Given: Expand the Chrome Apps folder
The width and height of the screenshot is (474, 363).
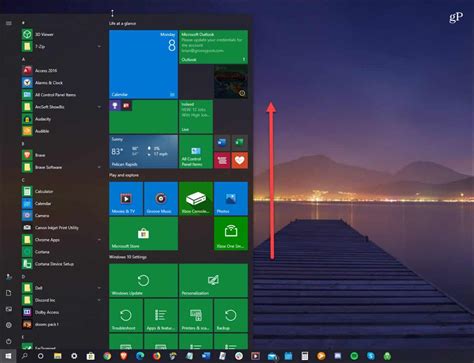Looking at the screenshot, I should tap(99, 240).
